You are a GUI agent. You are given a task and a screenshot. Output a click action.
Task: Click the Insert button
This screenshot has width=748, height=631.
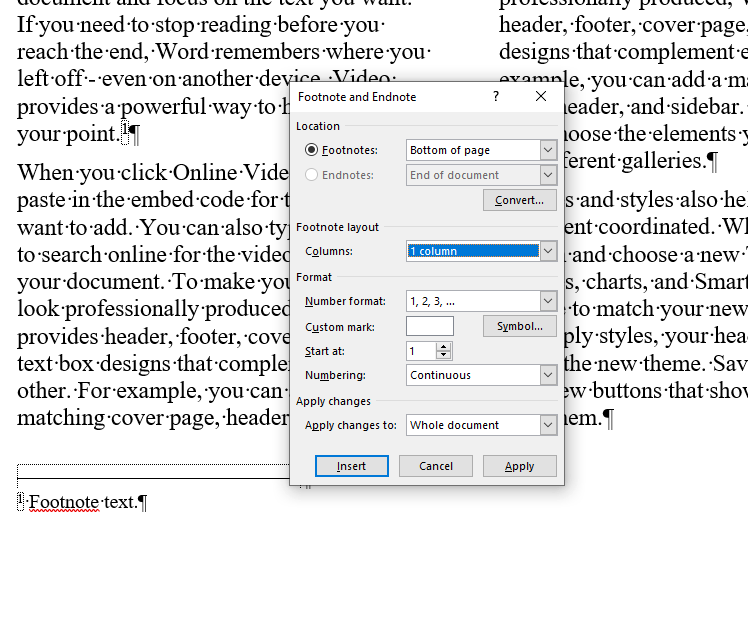352,466
